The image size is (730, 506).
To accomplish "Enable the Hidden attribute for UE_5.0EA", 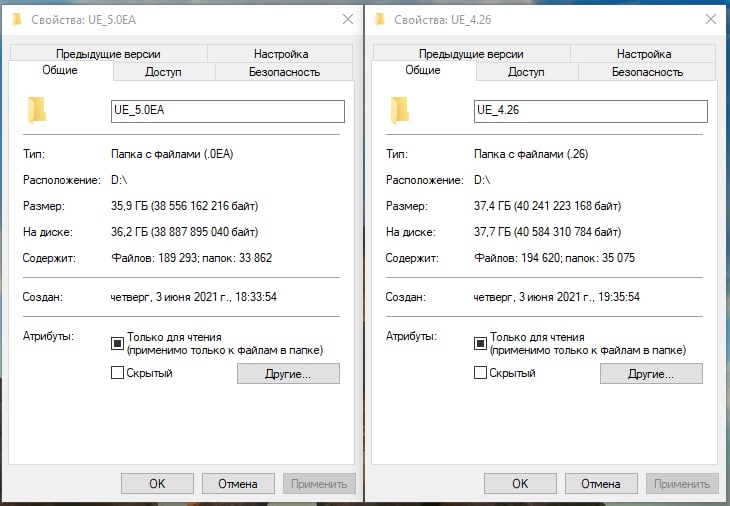I will click(117, 373).
